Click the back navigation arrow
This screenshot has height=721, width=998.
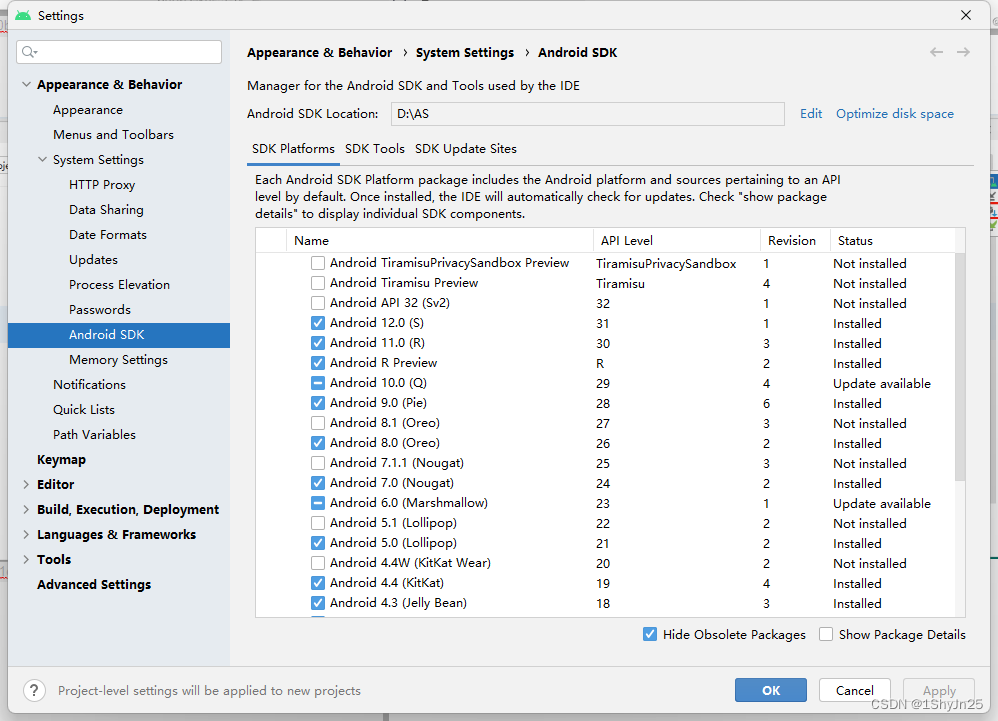tap(936, 52)
